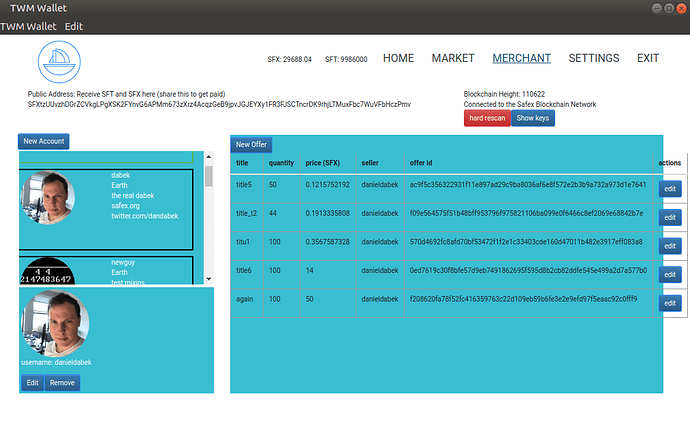Click 'username: danieldabek' label
690x422 pixels.
tap(56, 363)
